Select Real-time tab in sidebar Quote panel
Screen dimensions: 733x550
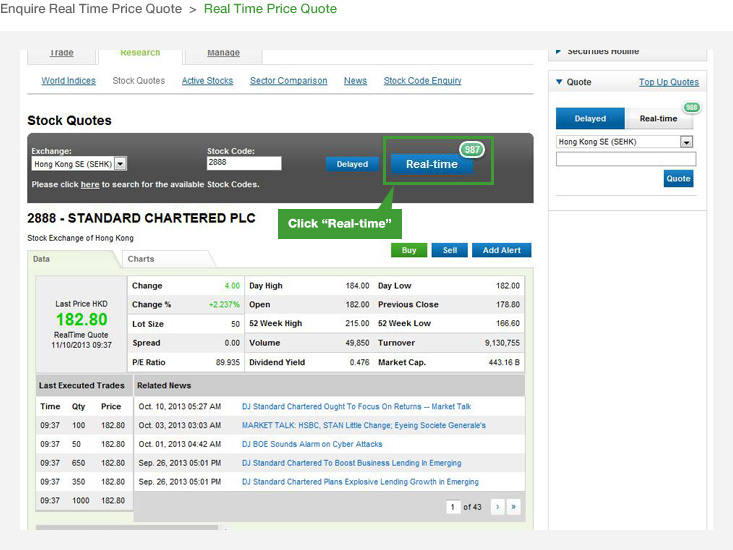coord(658,119)
